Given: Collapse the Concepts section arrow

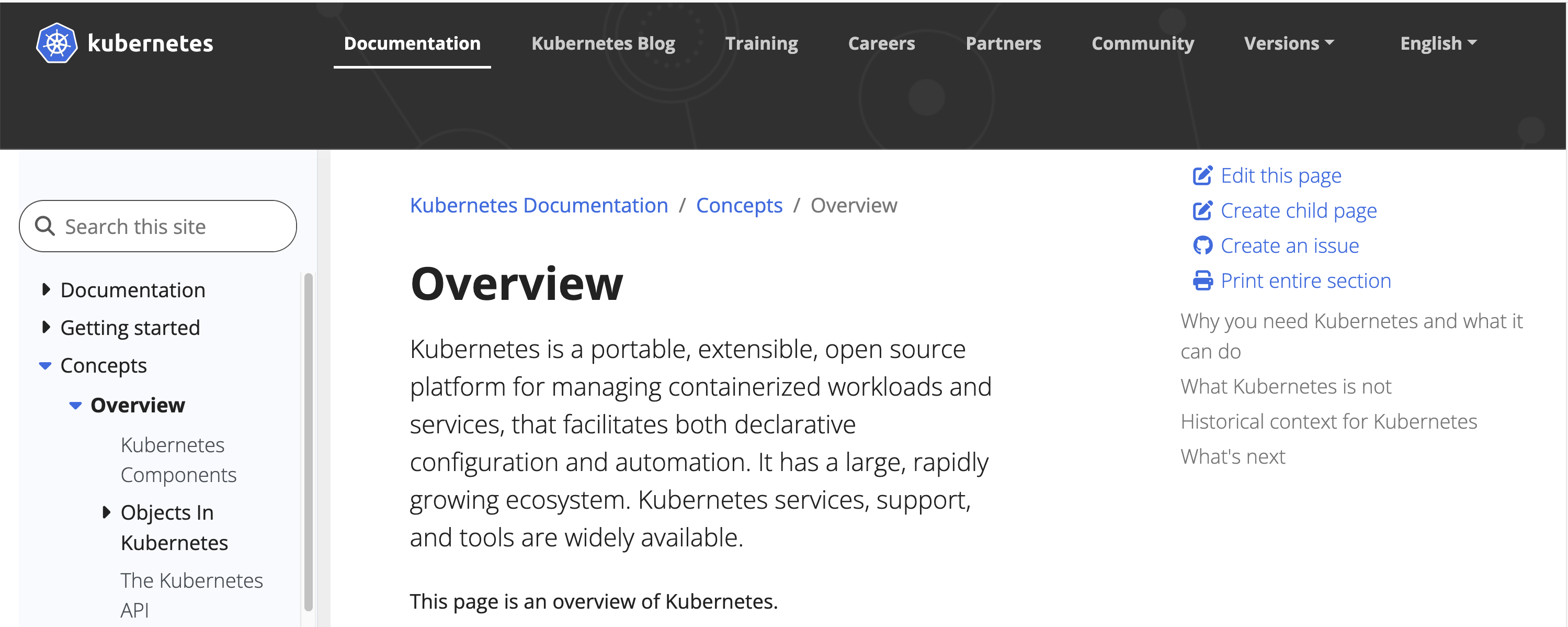Looking at the screenshot, I should point(45,366).
